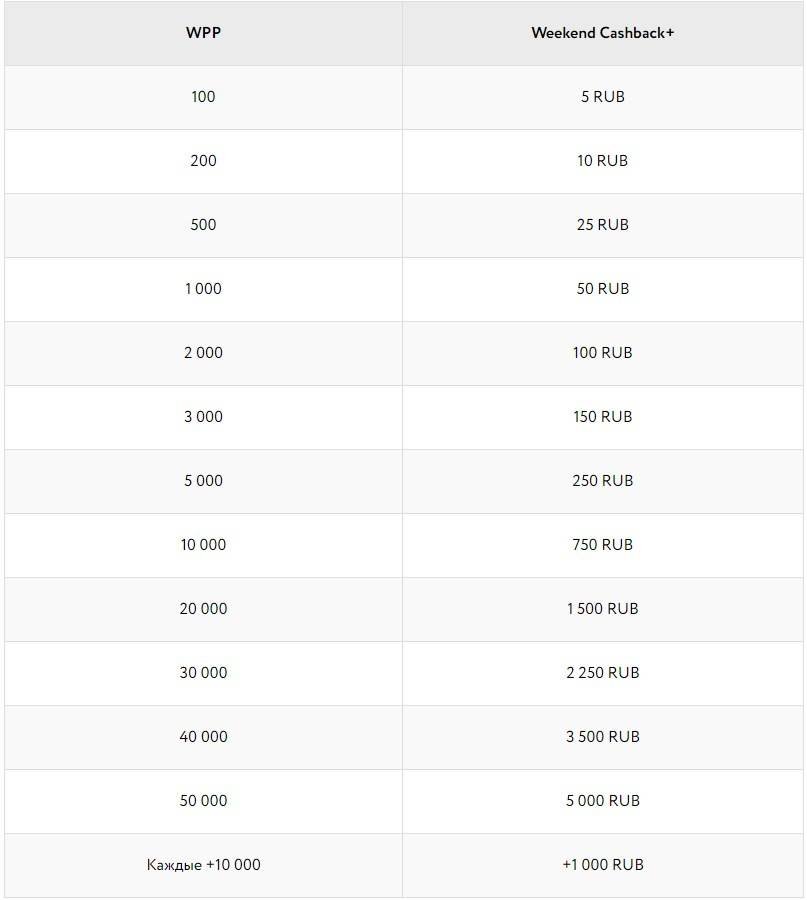
Task: Click the 2 000 WPP cell
Action: point(203,353)
